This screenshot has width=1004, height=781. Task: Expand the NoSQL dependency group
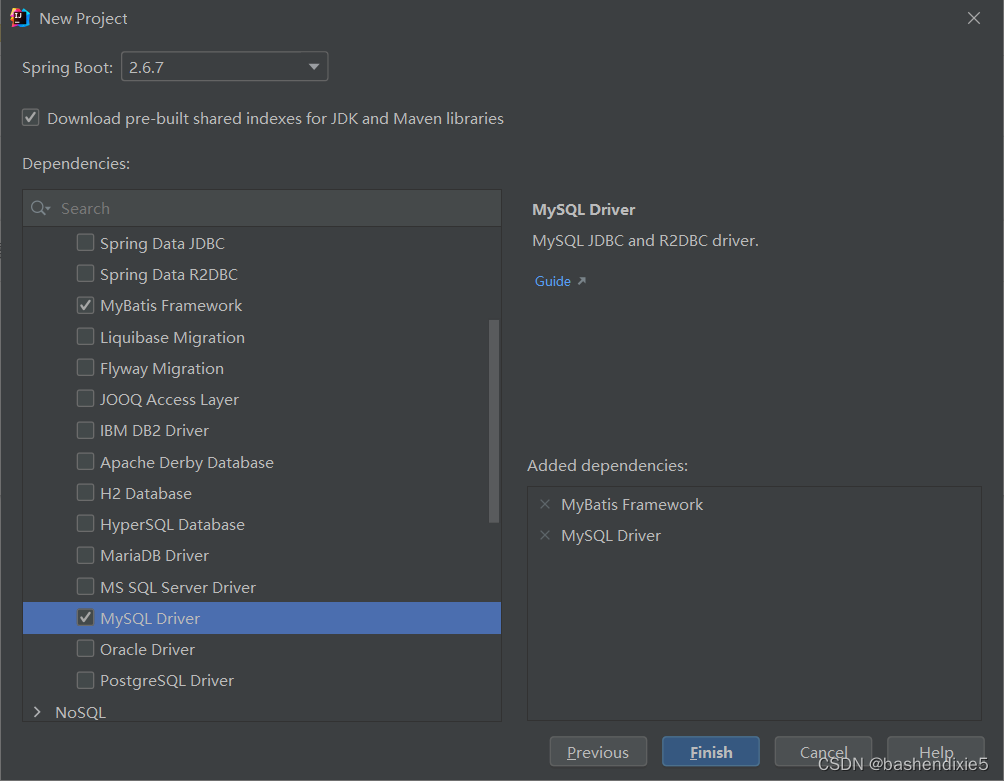point(38,712)
